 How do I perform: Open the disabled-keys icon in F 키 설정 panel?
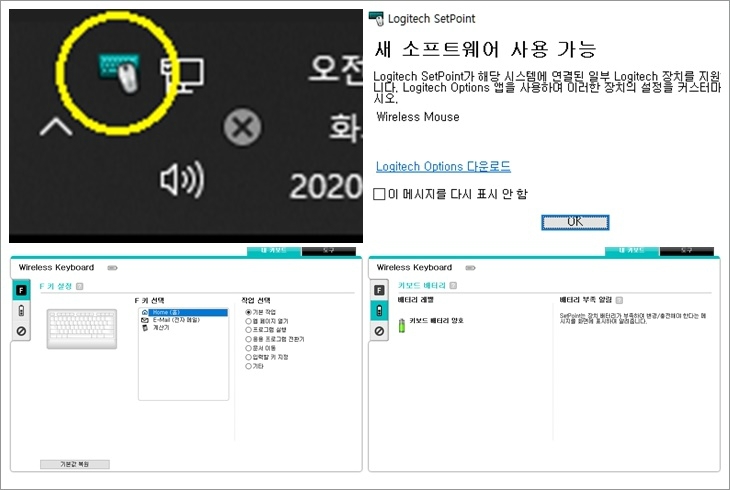point(21,331)
